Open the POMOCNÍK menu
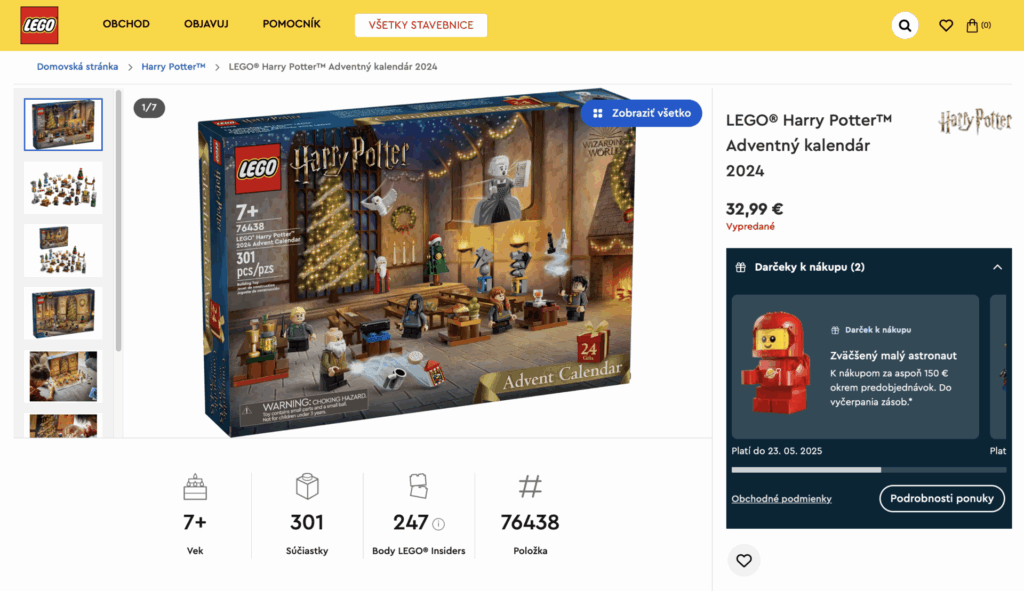Image resolution: width=1024 pixels, height=591 pixels. coord(291,24)
